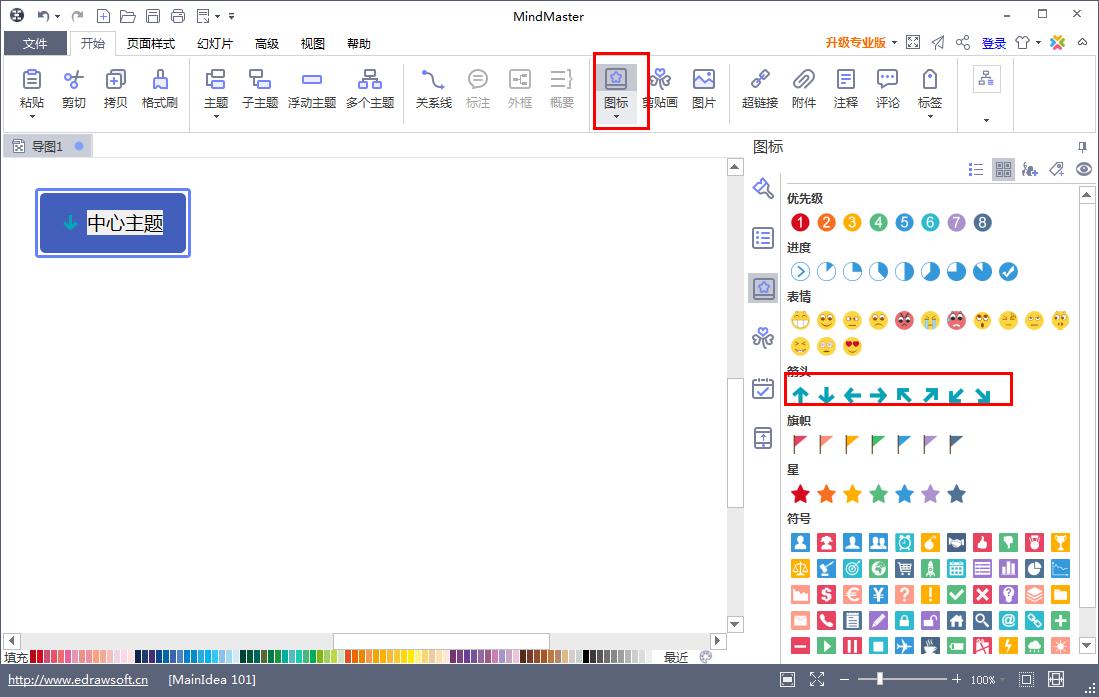Click the zoom slider handle in status bar
Screen dimensions: 1099x697
point(880,680)
